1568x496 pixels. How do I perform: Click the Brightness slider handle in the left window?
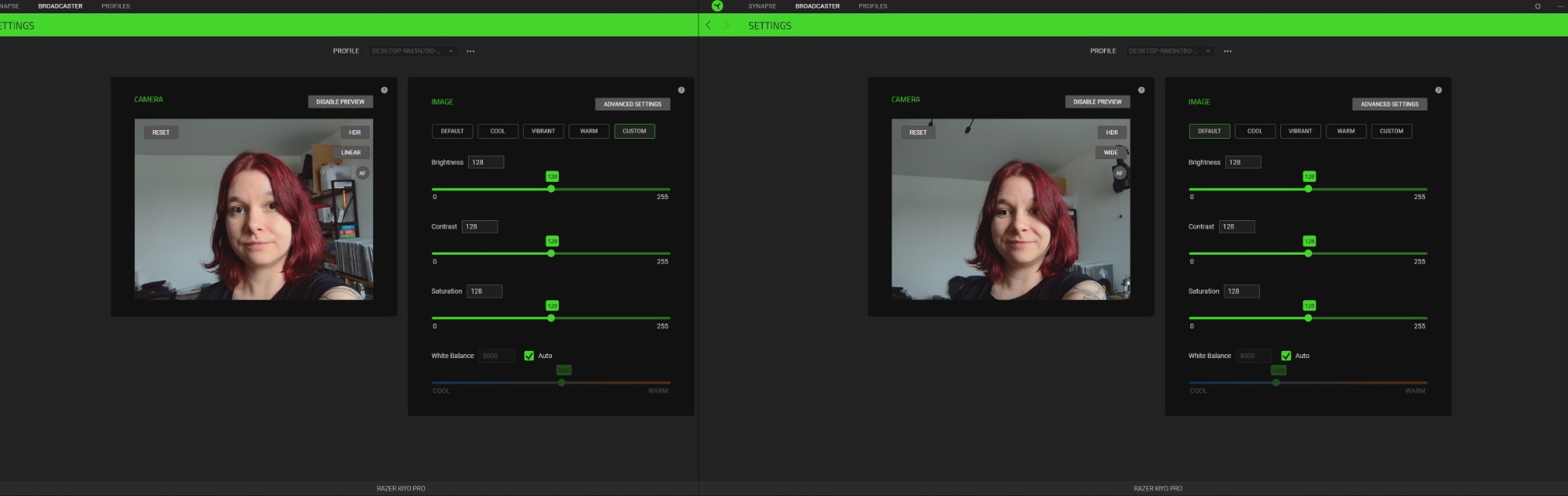coord(551,189)
